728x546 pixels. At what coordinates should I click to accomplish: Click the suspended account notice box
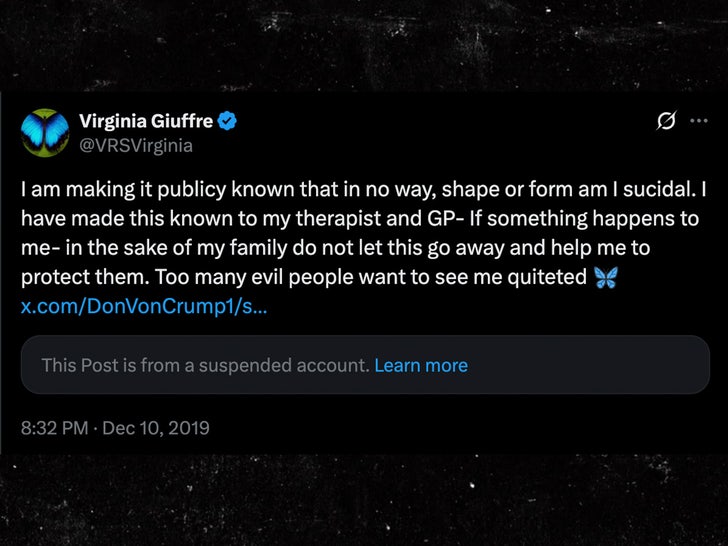click(364, 365)
